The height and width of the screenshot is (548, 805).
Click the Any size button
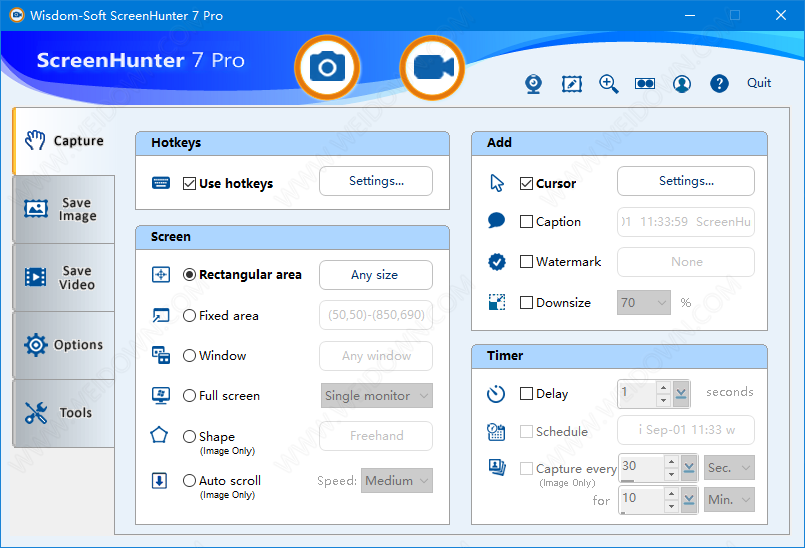click(376, 275)
